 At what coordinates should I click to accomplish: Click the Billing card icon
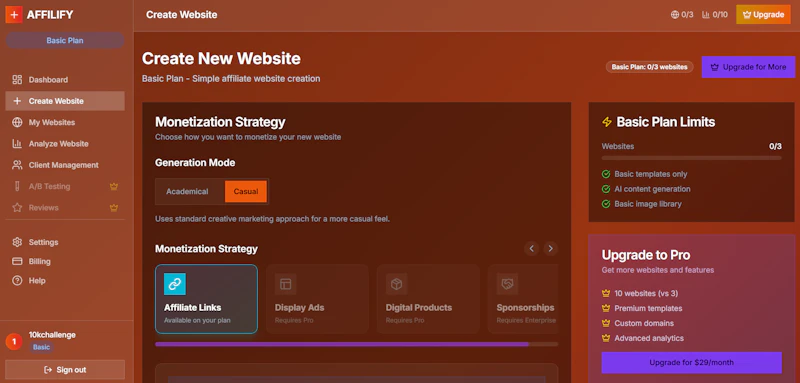[x=17, y=262]
